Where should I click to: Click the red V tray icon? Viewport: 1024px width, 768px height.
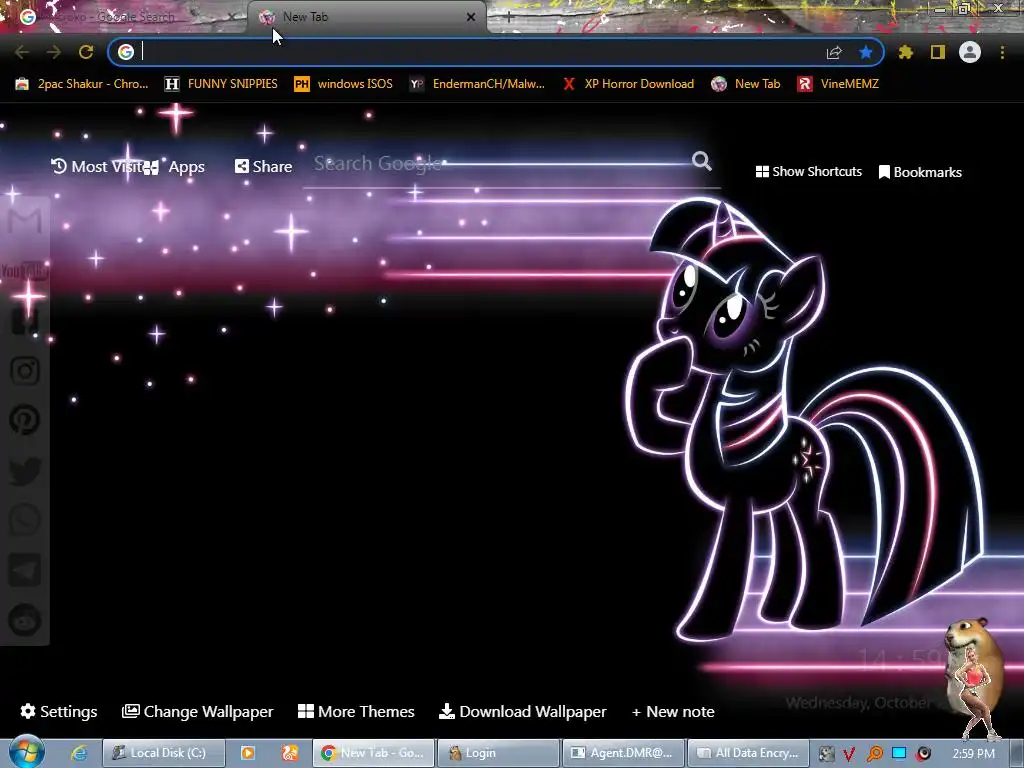coord(849,754)
